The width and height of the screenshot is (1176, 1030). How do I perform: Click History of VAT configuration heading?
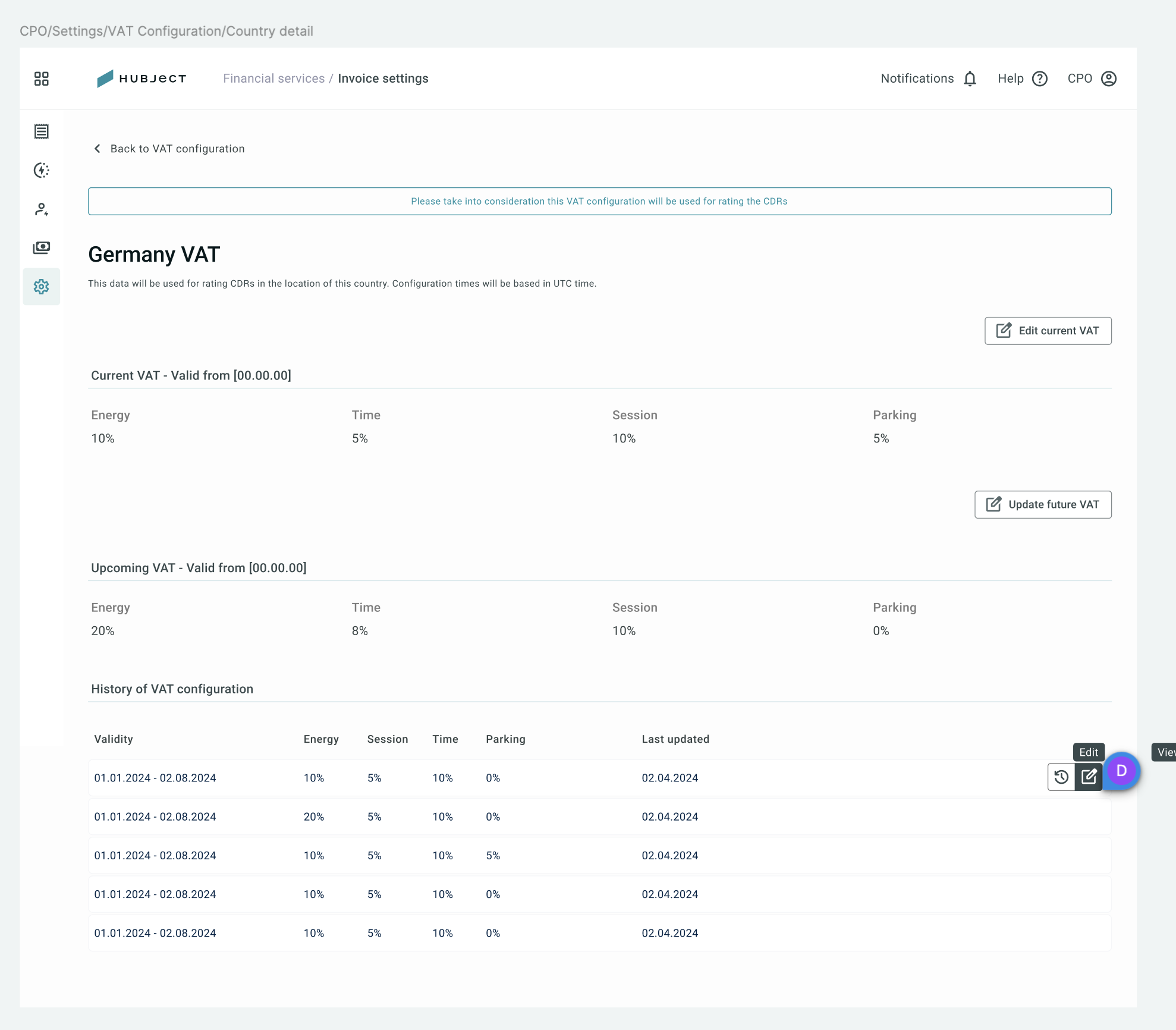[x=172, y=689]
